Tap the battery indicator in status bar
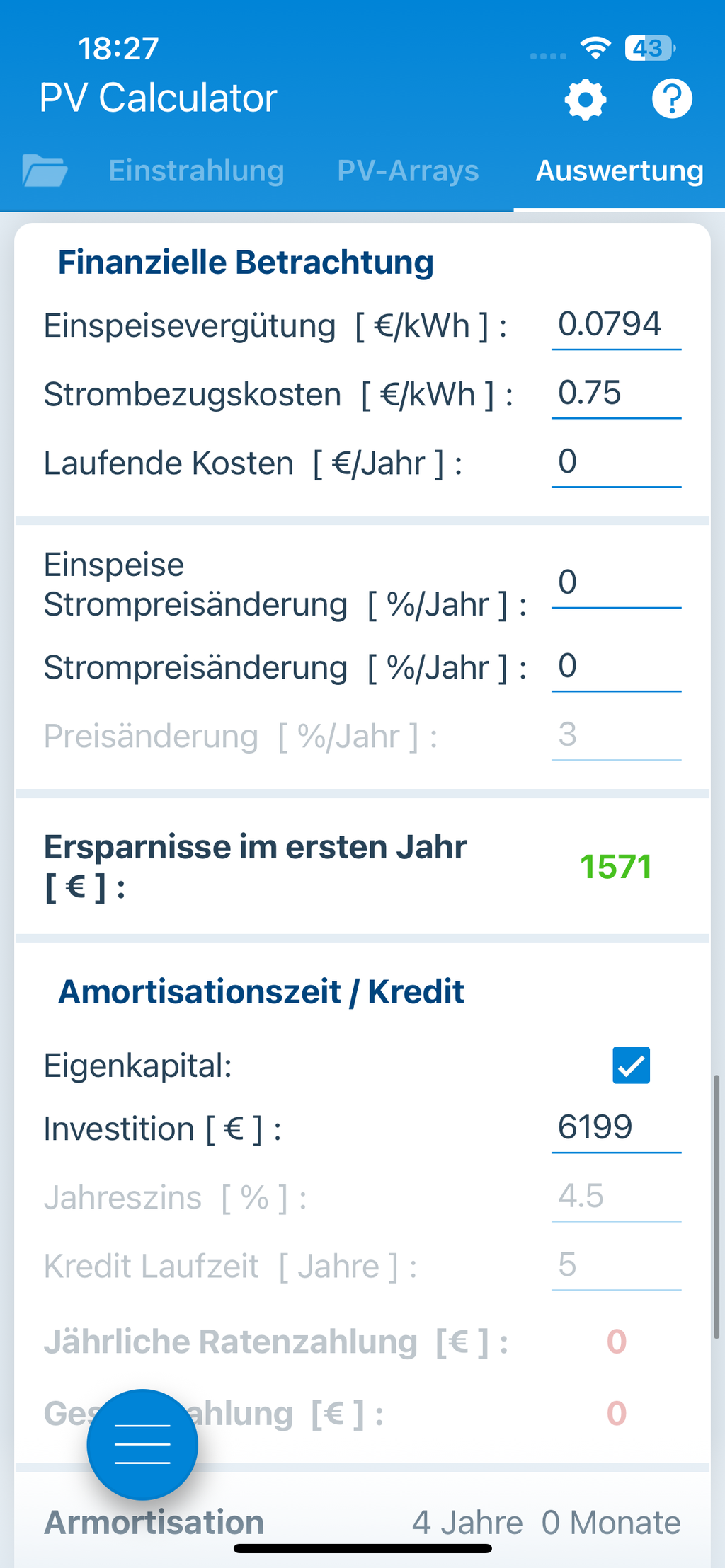This screenshot has width=725, height=1568. coord(649,48)
